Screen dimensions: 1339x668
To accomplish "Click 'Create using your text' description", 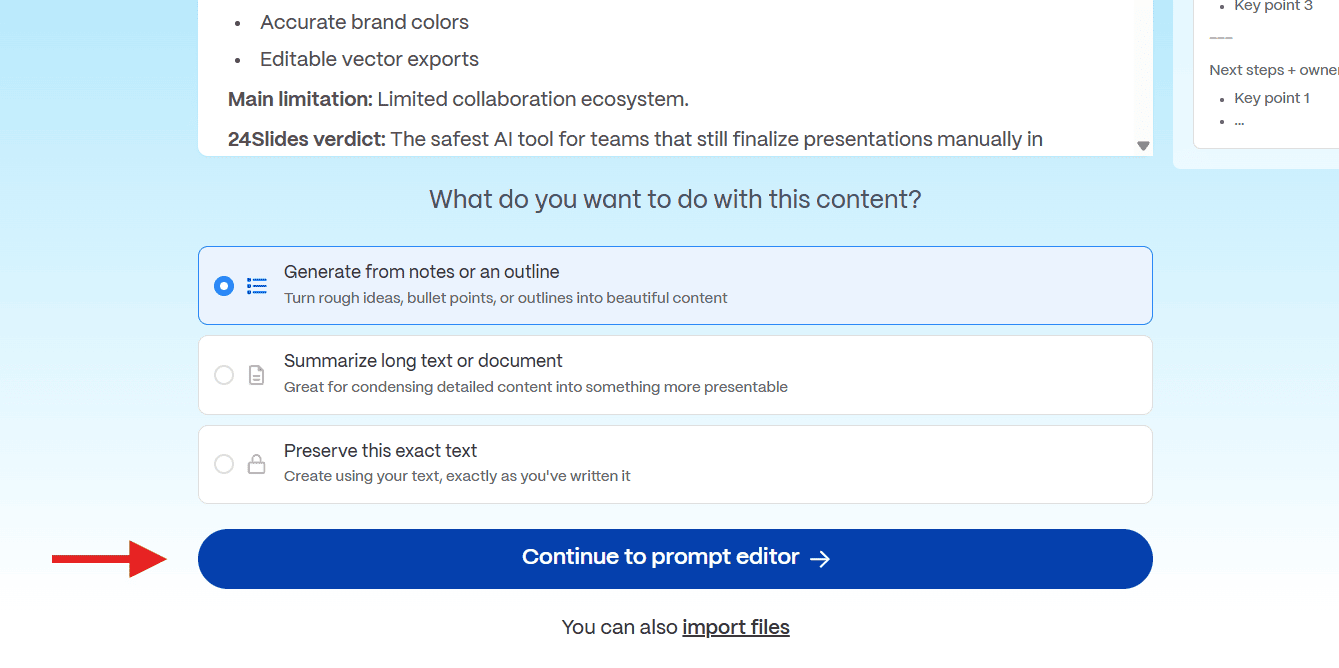I will pos(457,476).
